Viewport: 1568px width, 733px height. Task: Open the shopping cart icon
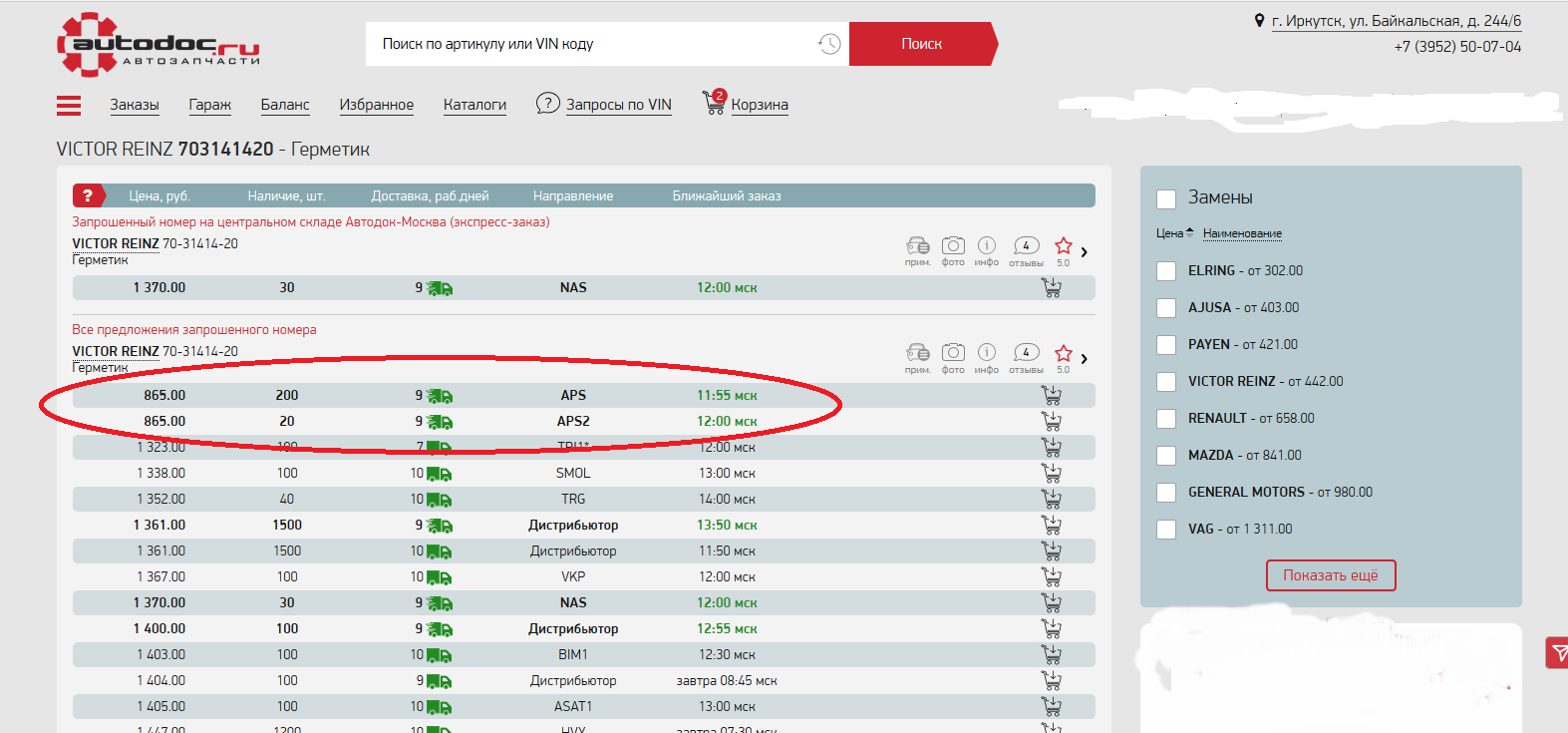[714, 102]
